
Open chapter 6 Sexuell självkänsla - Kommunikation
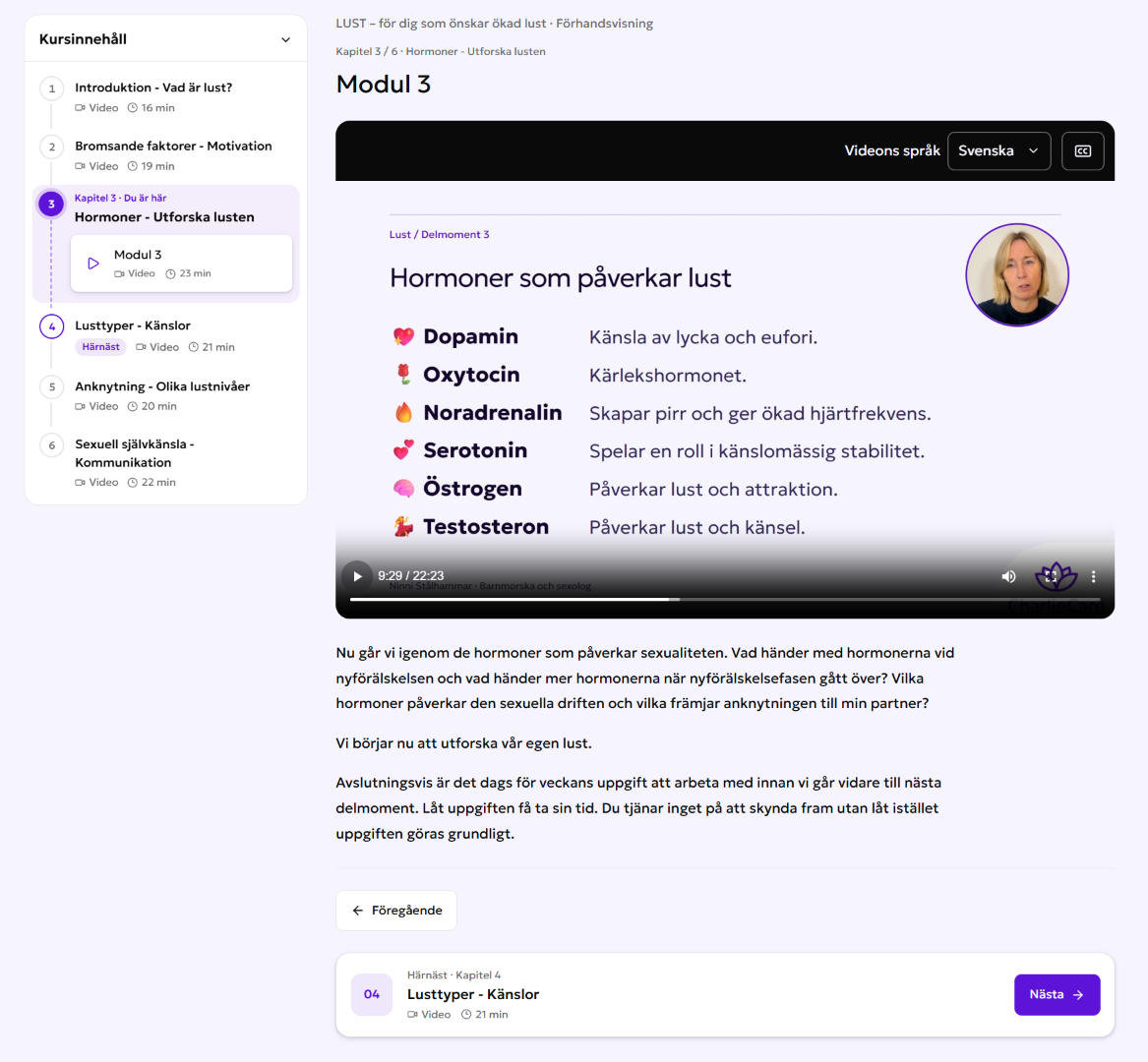tap(135, 453)
